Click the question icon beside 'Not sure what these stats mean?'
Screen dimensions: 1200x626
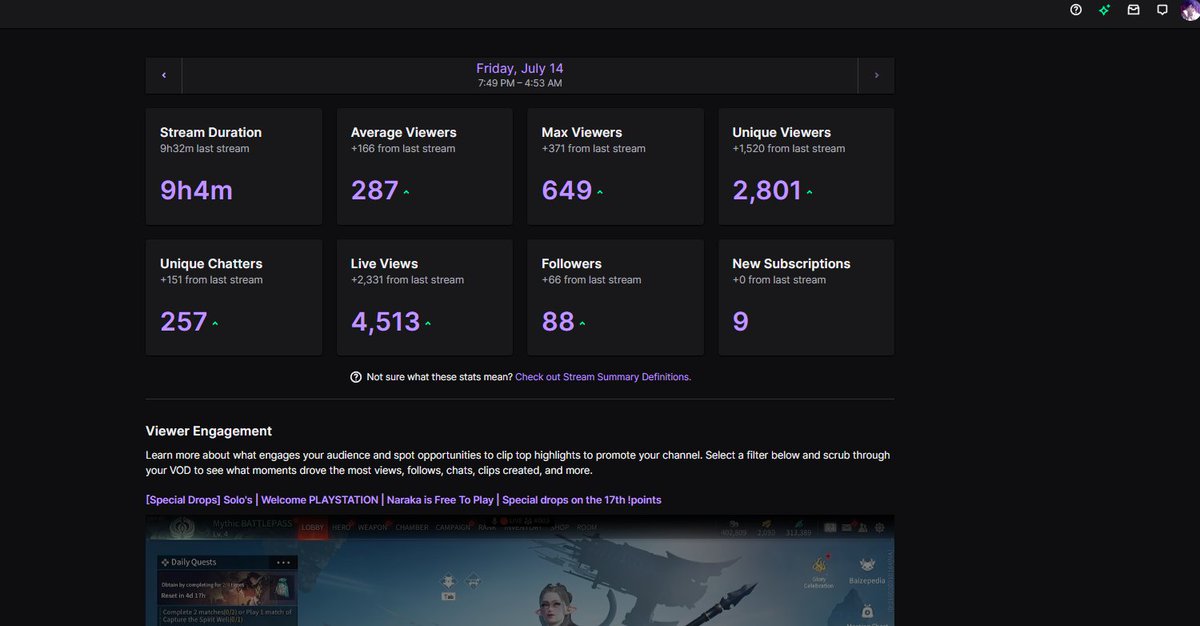point(356,377)
